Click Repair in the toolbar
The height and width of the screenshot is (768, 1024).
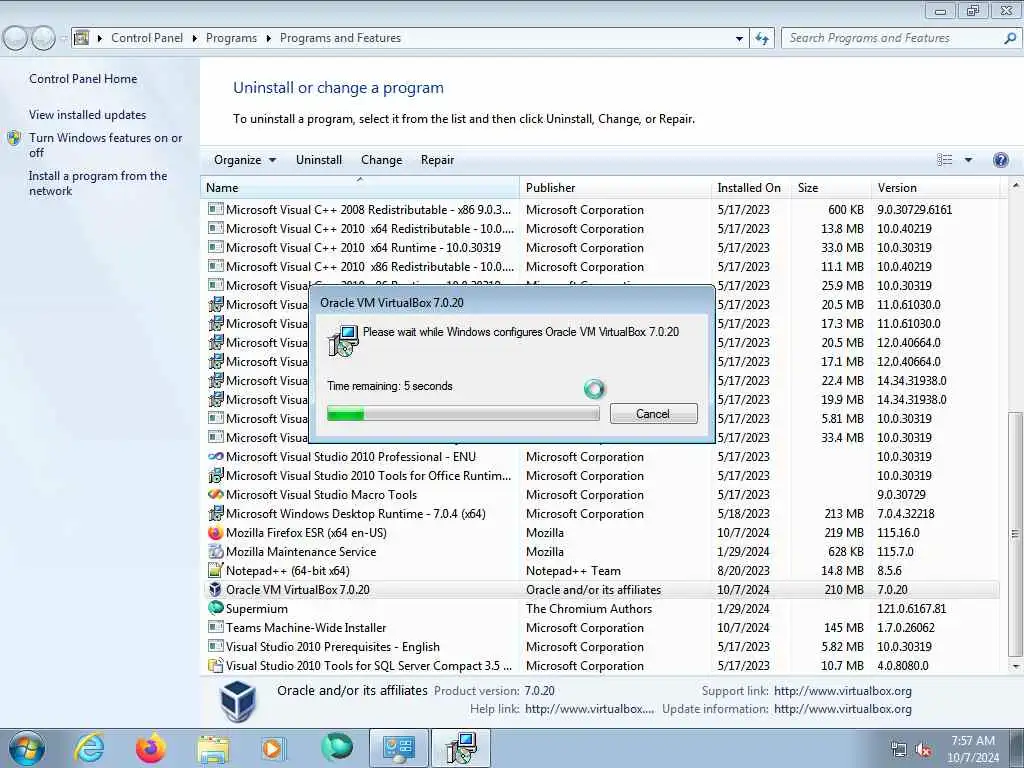tap(438, 160)
